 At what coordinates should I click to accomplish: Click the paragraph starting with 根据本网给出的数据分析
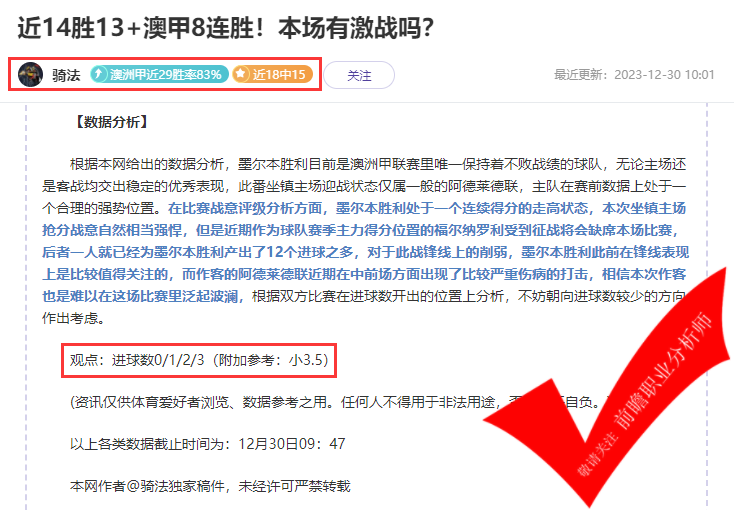point(364,241)
